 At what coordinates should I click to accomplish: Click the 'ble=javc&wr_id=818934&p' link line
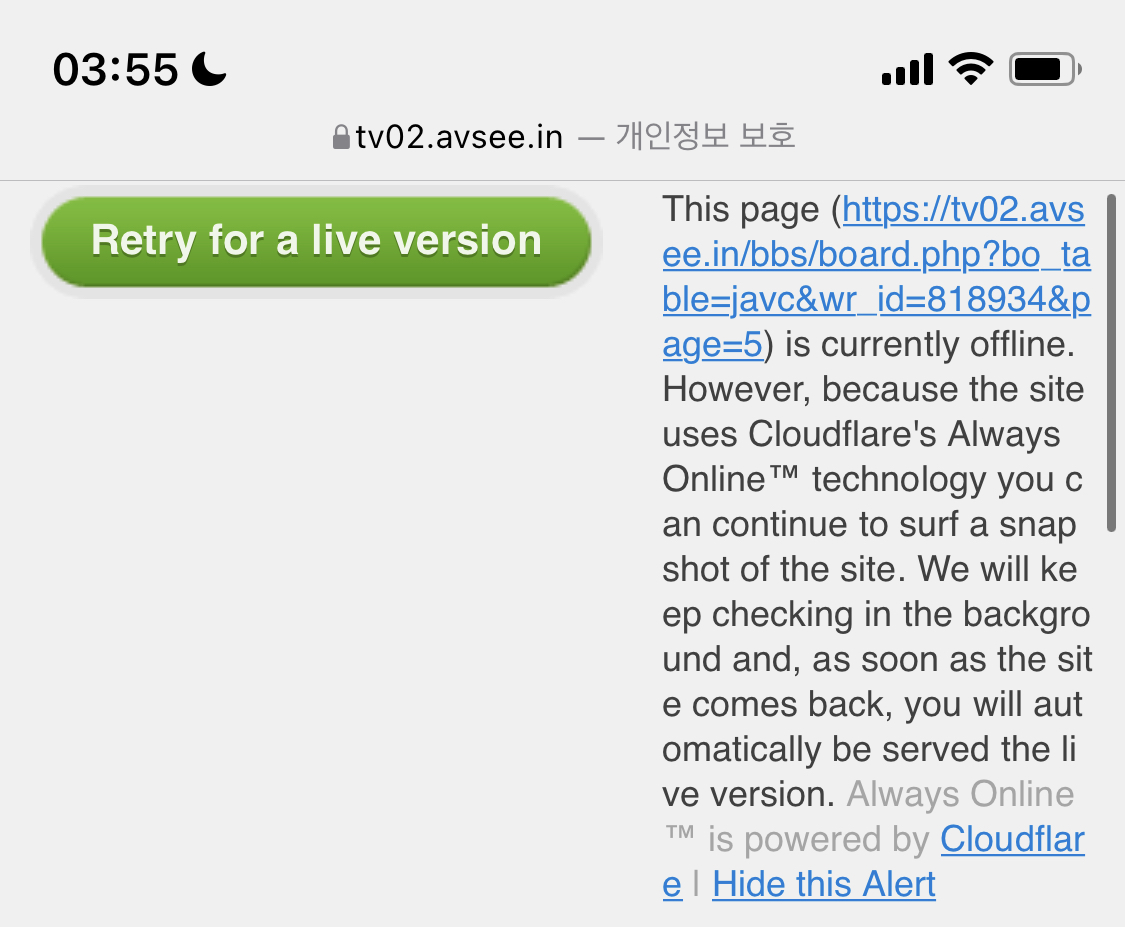876,299
